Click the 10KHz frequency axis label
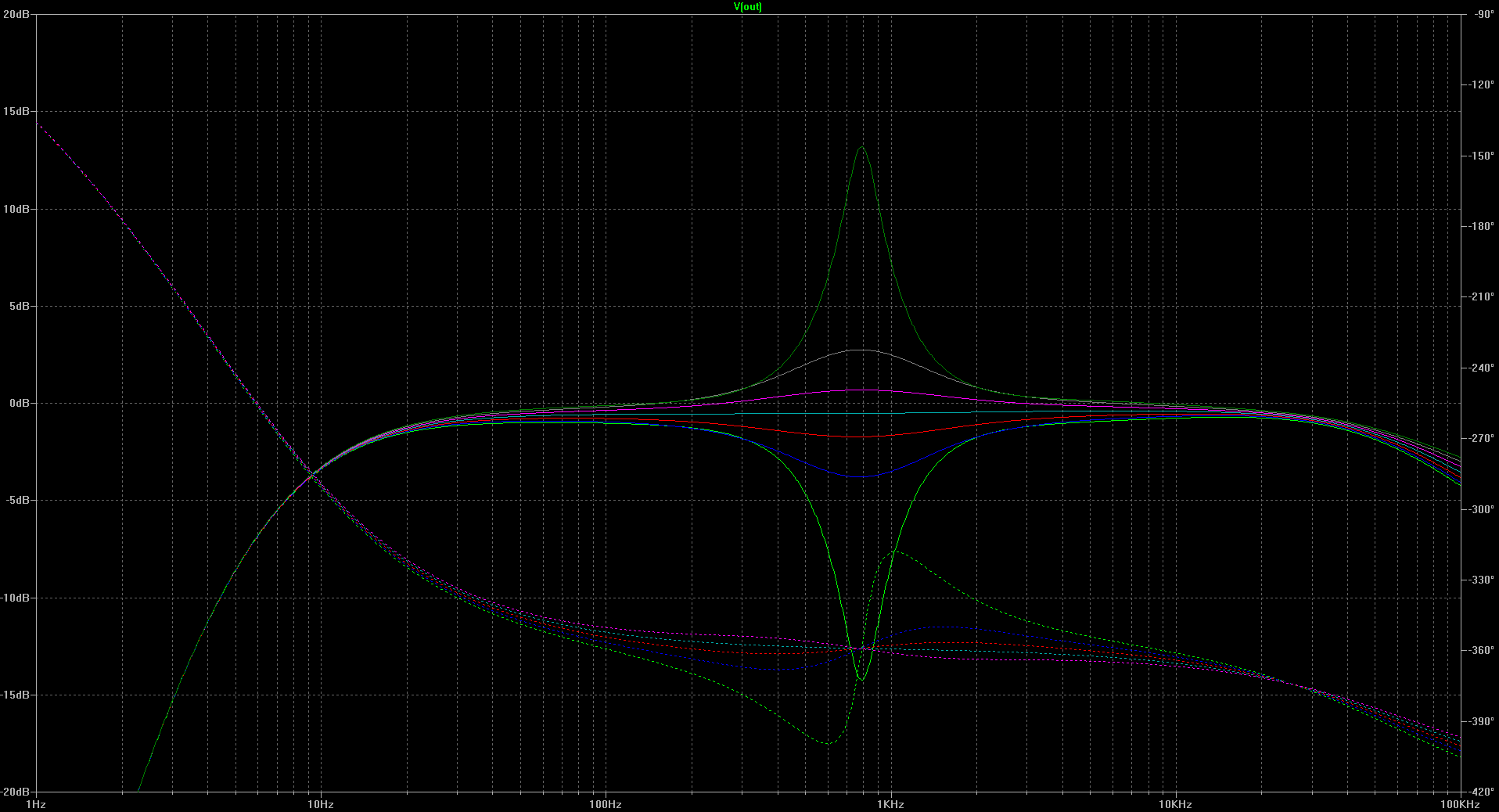1499x812 pixels. (x=1175, y=804)
